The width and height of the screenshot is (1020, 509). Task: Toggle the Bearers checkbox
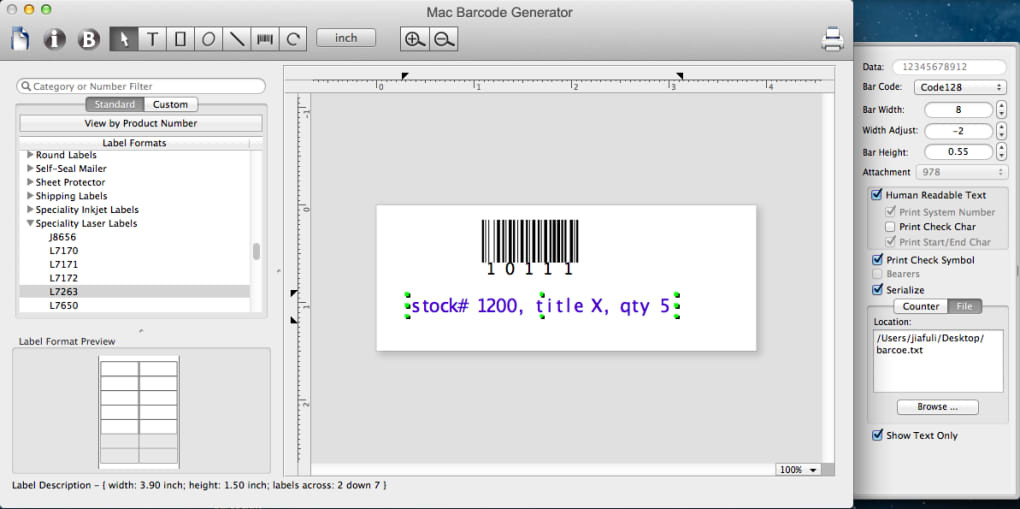[877, 274]
